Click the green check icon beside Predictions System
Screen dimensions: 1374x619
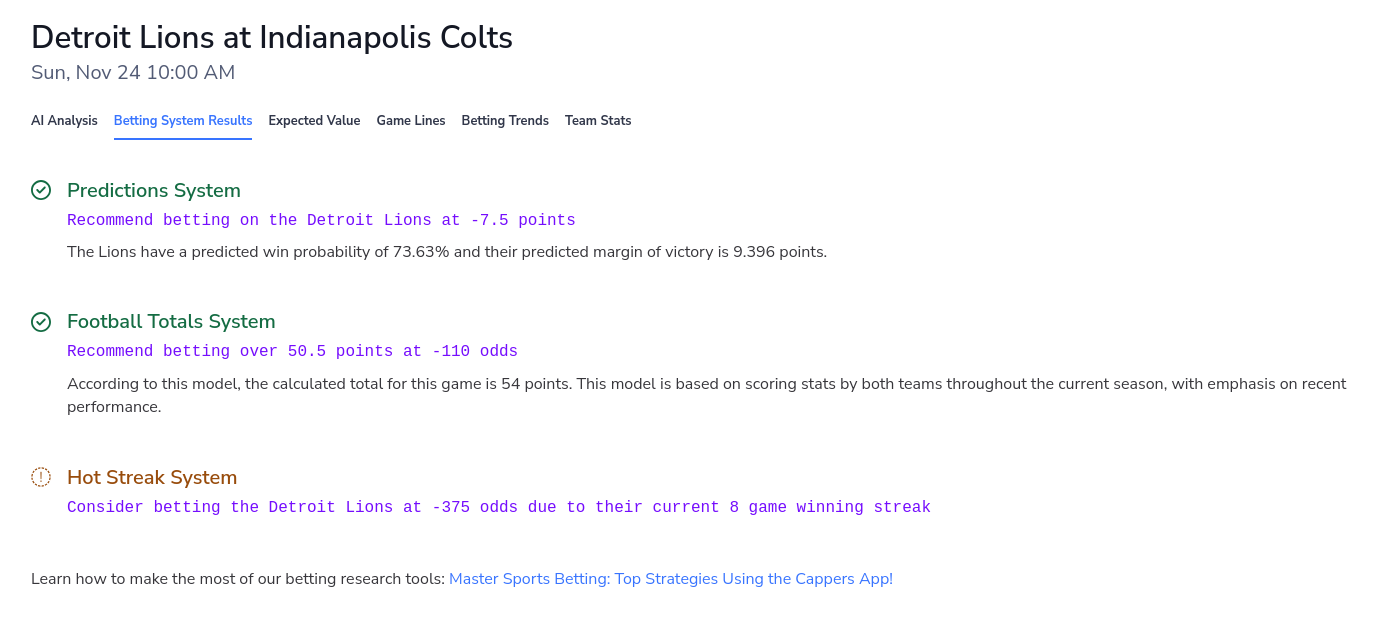[x=41, y=189]
